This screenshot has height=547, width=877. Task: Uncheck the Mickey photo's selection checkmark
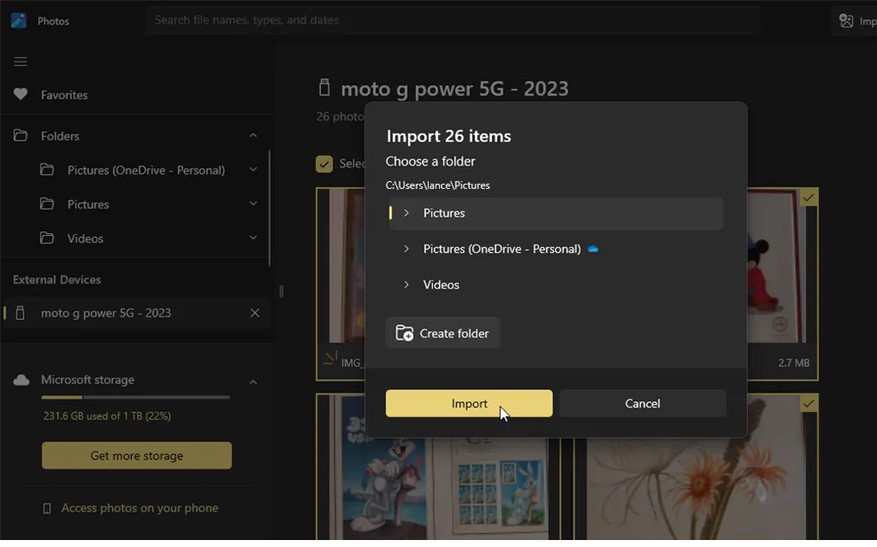coord(808,197)
